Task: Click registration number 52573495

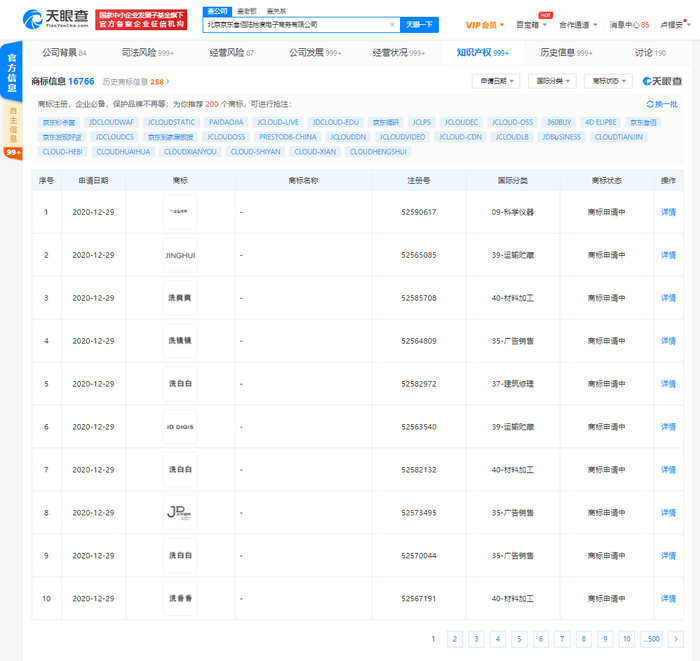Action: 418,513
